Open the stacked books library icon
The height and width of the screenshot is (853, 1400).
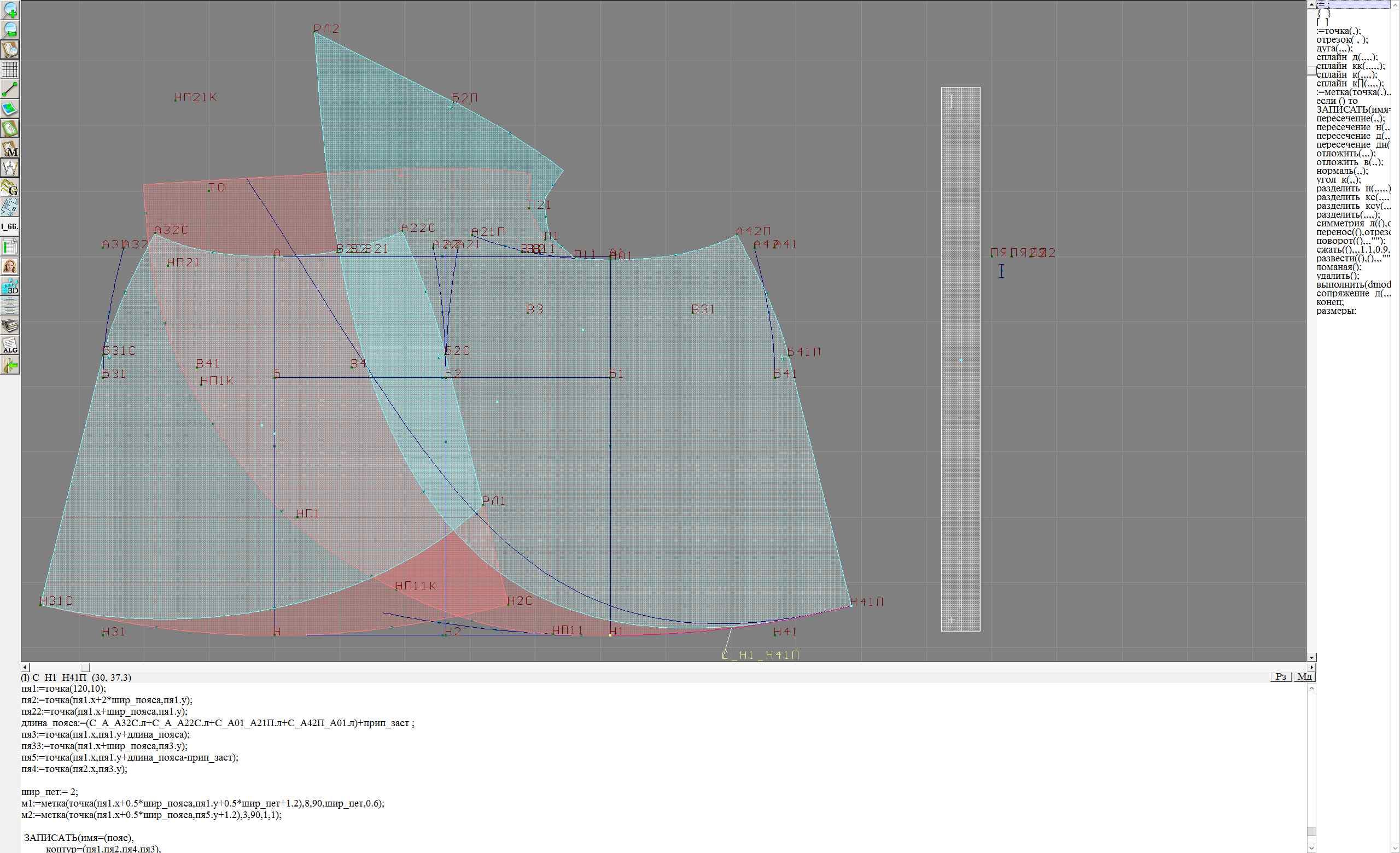10,325
